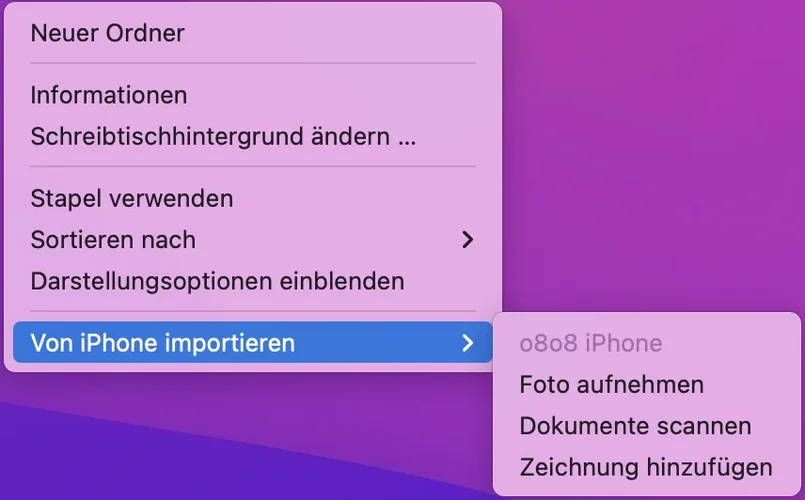Click the separator line above Stapel verwenden
The width and height of the screenshot is (805, 500).
pyautogui.click(x=253, y=167)
